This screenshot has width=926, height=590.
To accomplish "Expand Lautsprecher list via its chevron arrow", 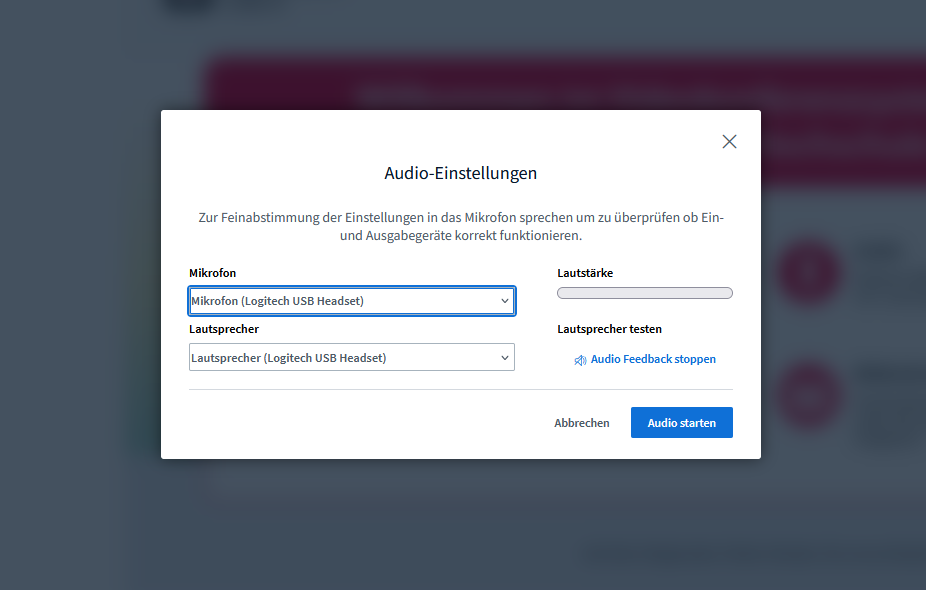I will [505, 358].
